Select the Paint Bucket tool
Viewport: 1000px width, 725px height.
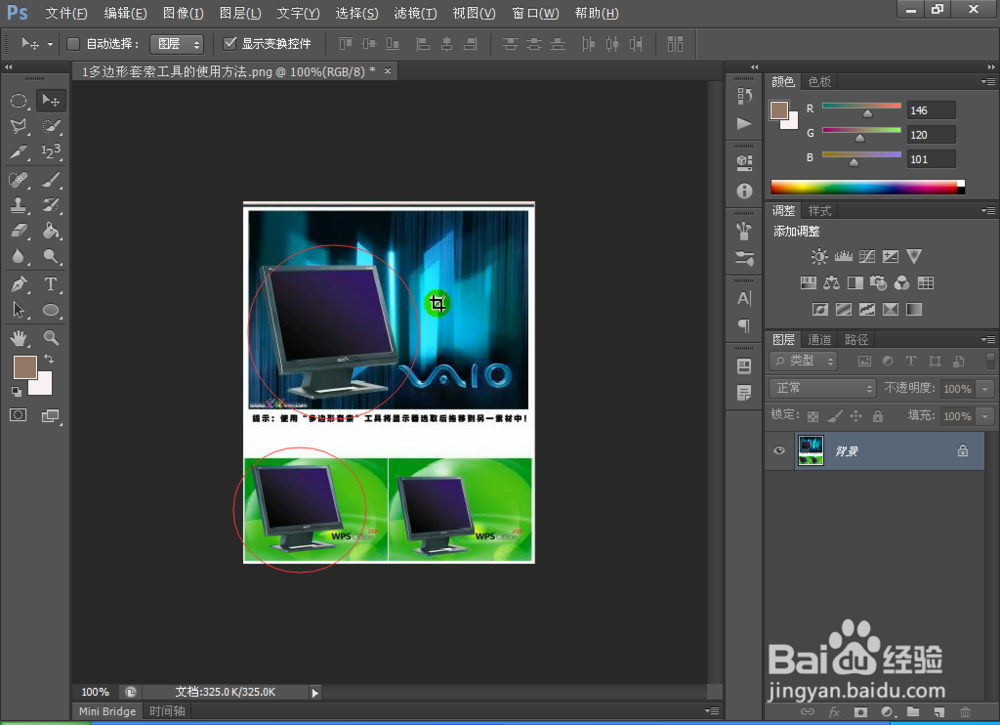coord(50,231)
